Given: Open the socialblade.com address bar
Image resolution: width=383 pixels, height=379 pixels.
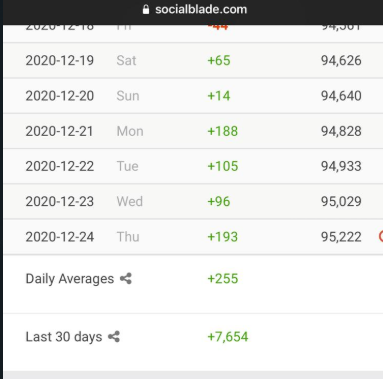Looking at the screenshot, I should tap(201, 9).
